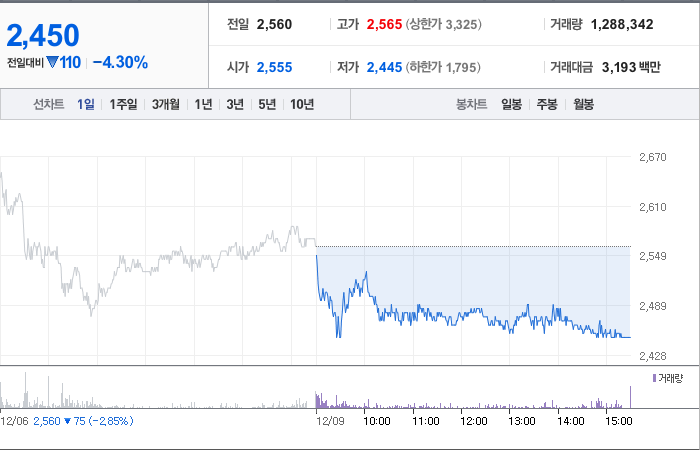Switch to 주봉 candle chart
The height and width of the screenshot is (450, 700).
click(547, 104)
